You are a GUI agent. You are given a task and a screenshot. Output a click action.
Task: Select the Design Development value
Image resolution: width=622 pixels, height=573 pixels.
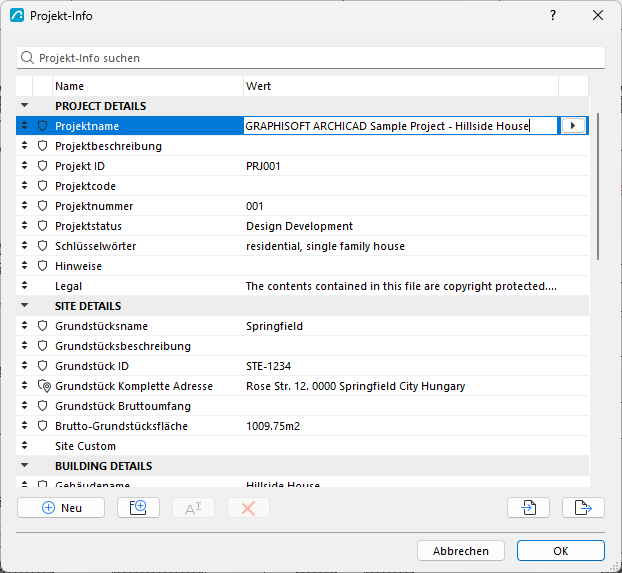click(x=299, y=226)
